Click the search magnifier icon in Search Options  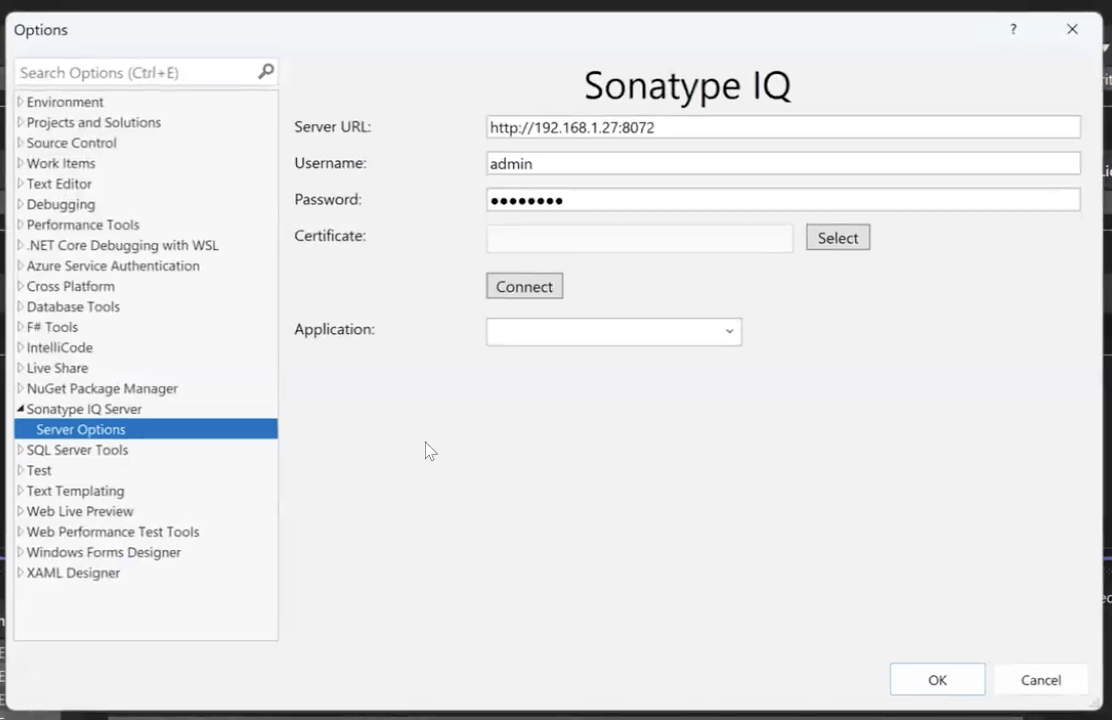click(266, 72)
